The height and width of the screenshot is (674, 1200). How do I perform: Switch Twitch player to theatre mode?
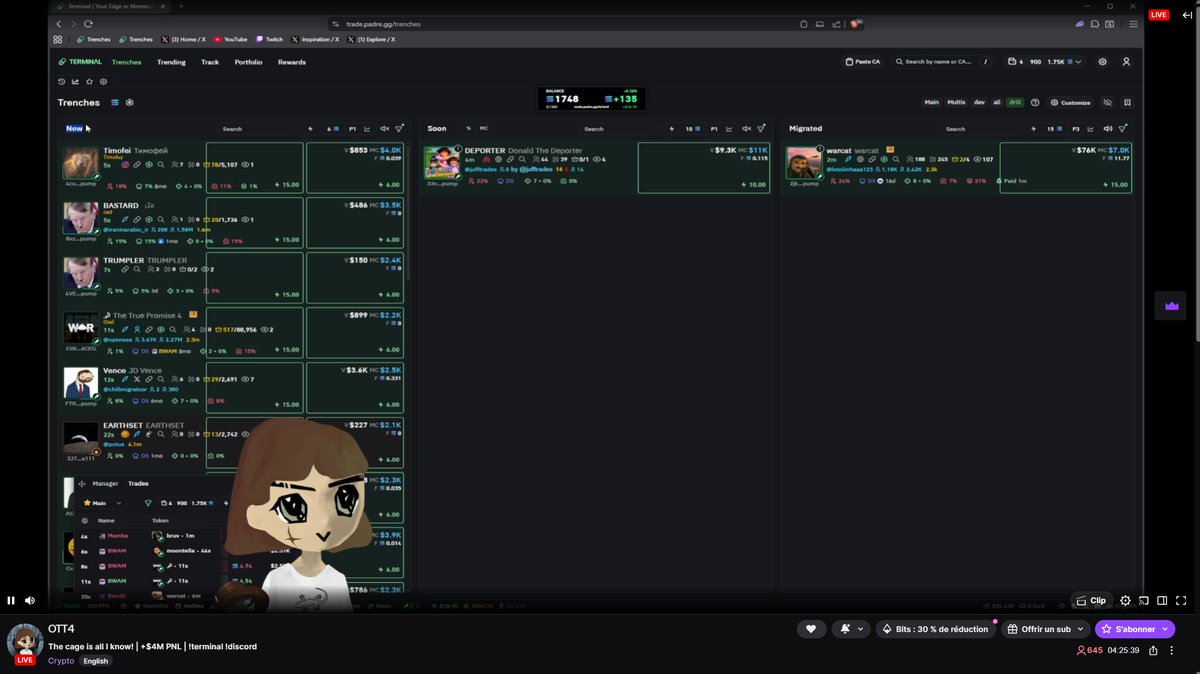coord(1162,600)
